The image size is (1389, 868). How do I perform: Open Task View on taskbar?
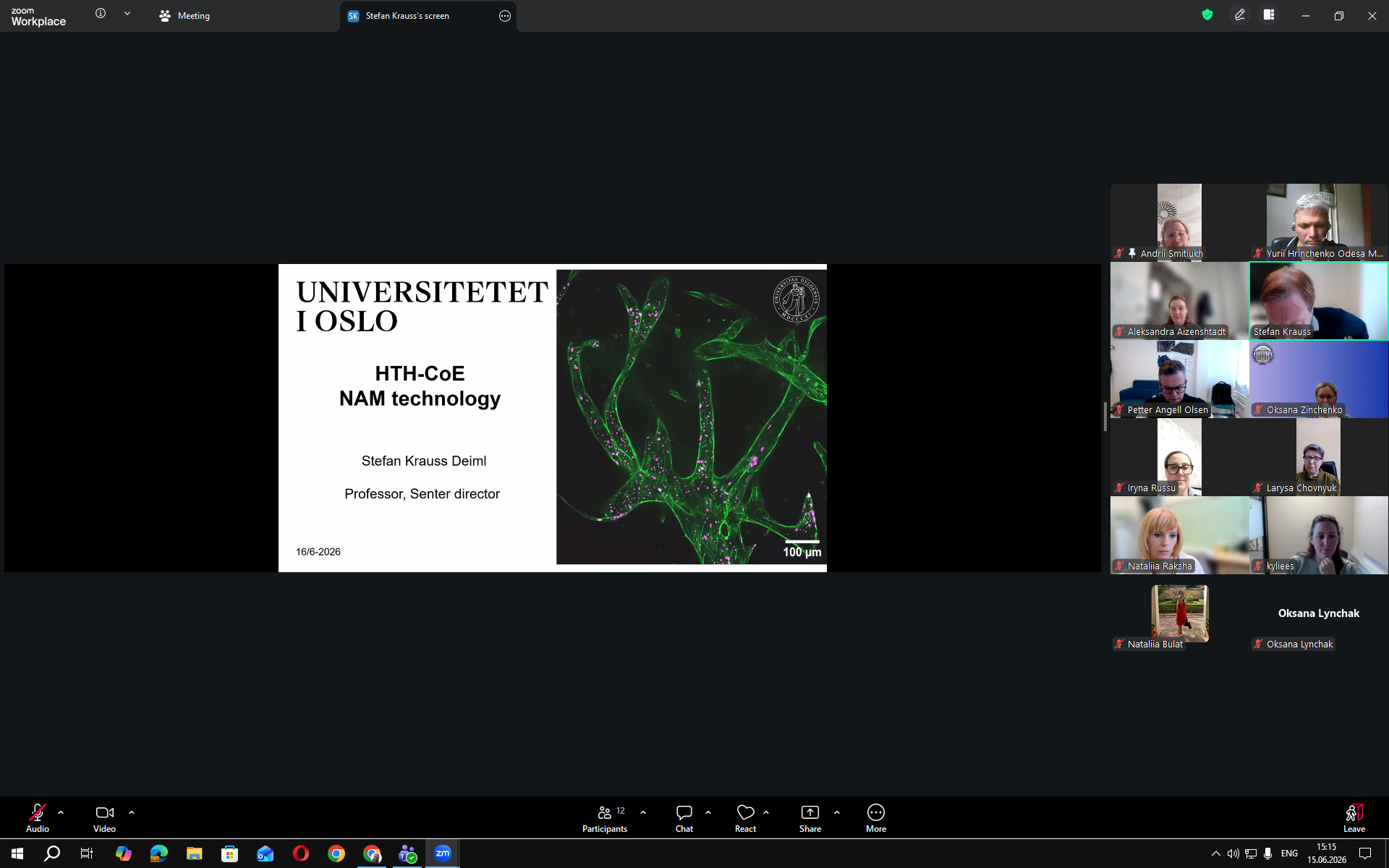(87, 854)
